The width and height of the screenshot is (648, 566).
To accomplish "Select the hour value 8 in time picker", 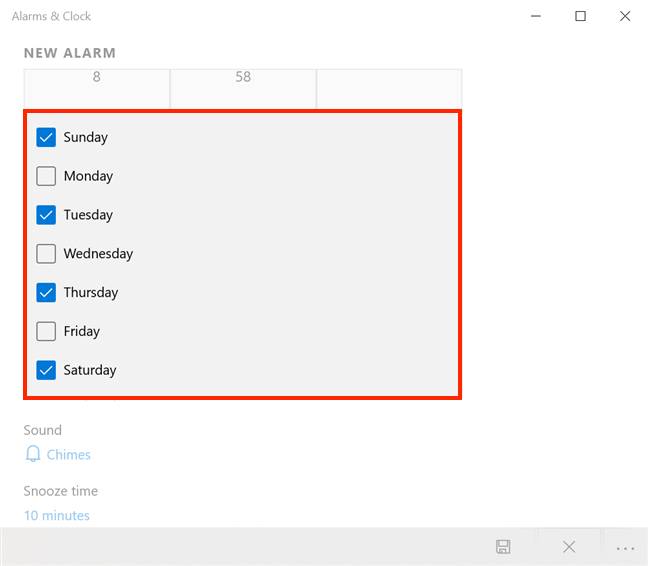I will (97, 78).
